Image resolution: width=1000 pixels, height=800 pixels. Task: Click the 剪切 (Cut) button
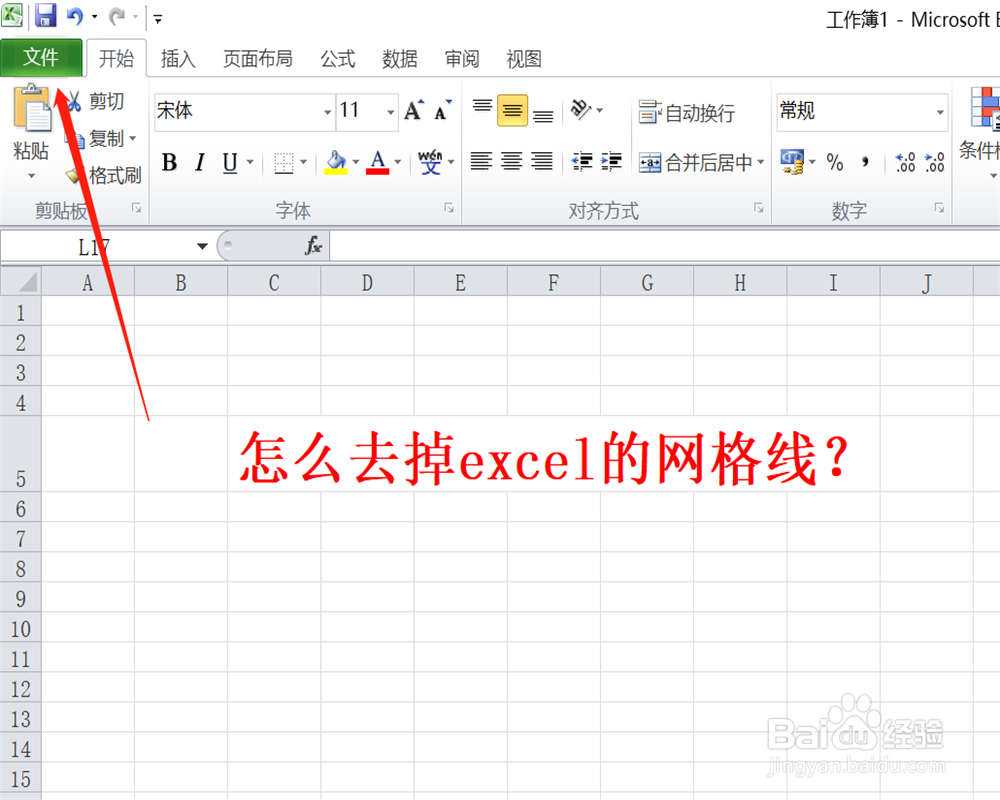coord(96,101)
